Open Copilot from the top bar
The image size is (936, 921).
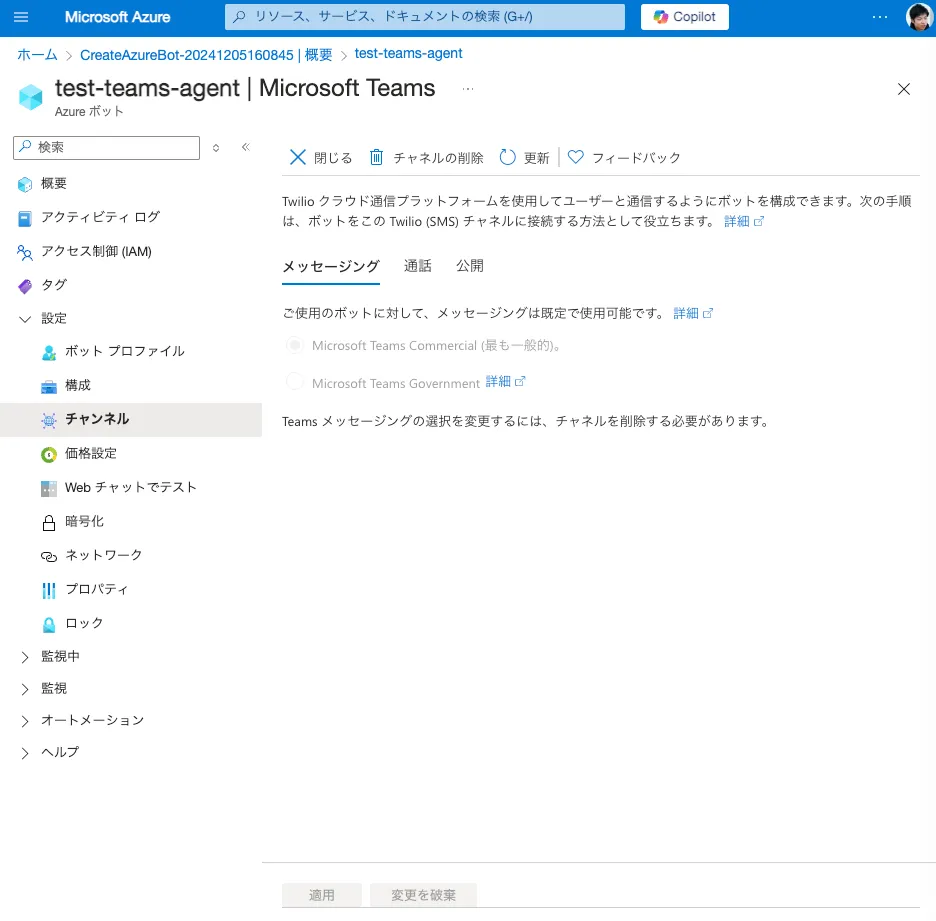[x=685, y=17]
